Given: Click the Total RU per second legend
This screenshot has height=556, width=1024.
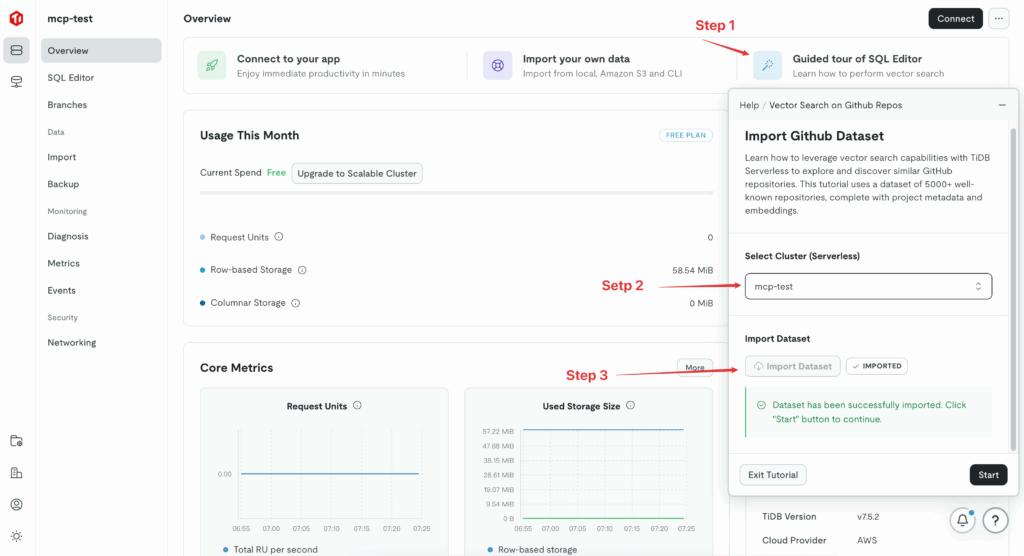Looking at the screenshot, I should [270, 549].
